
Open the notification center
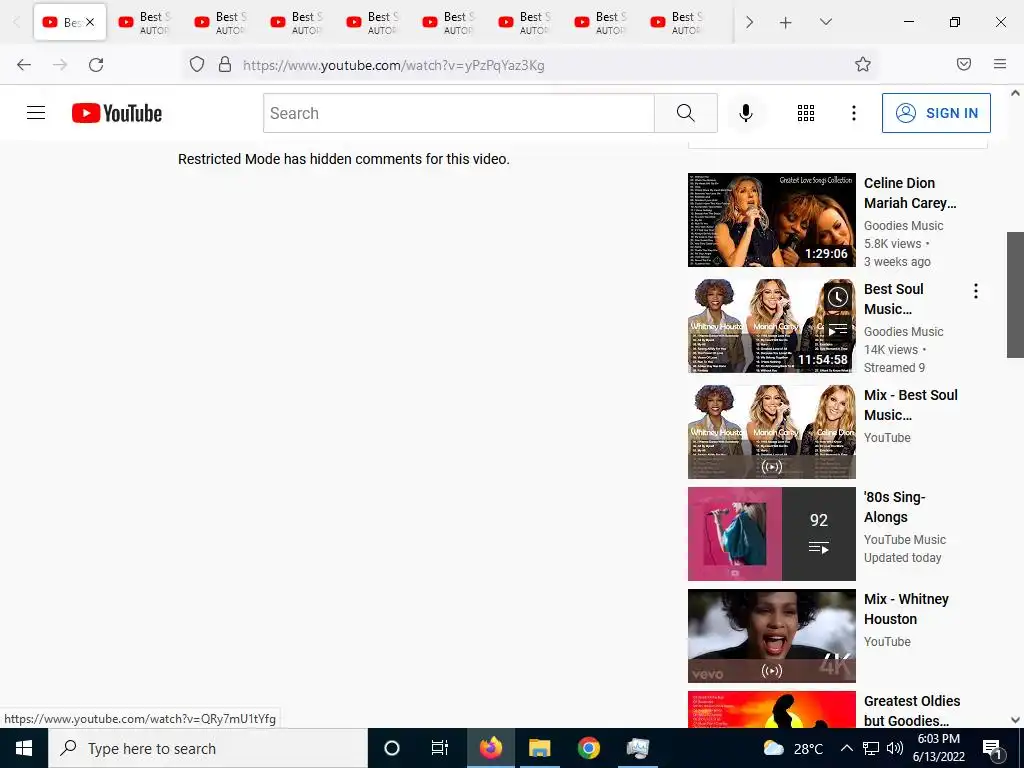point(993,749)
